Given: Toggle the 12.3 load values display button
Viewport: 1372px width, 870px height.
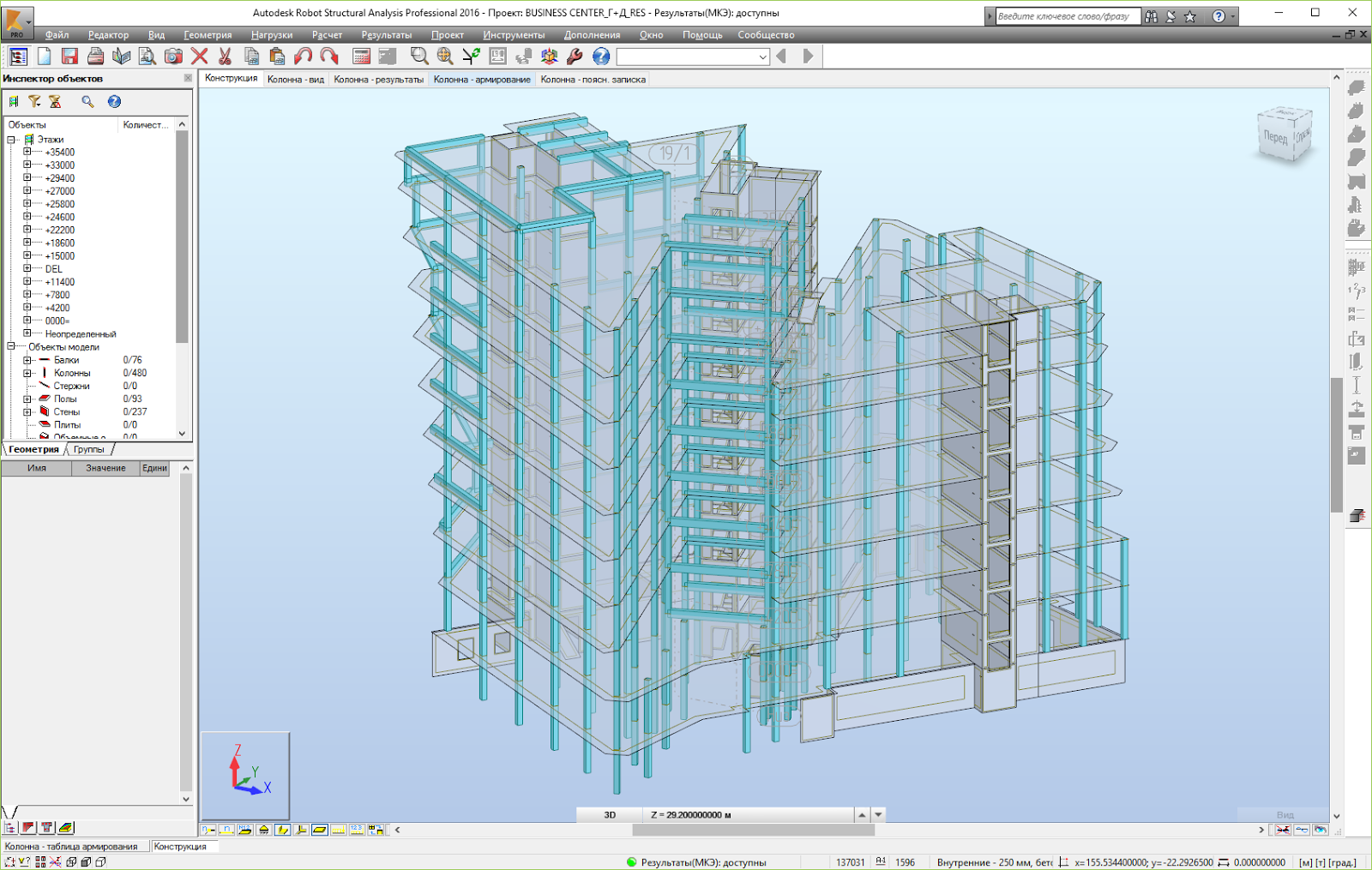Looking at the screenshot, I should [358, 830].
